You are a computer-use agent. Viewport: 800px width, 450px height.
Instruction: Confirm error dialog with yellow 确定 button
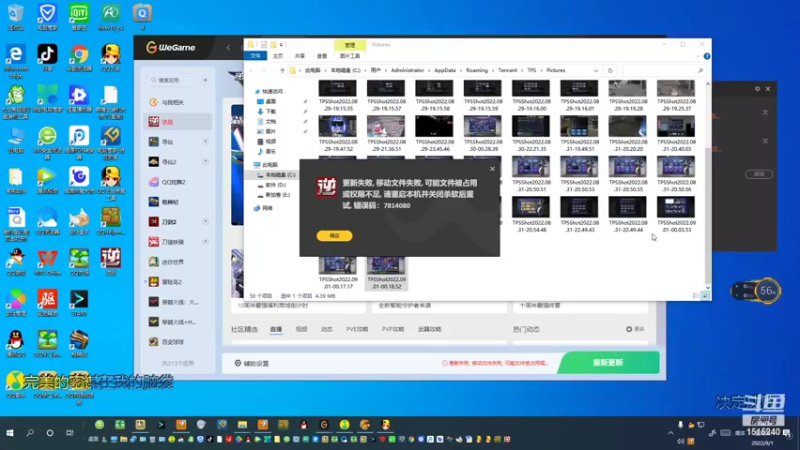[334, 236]
